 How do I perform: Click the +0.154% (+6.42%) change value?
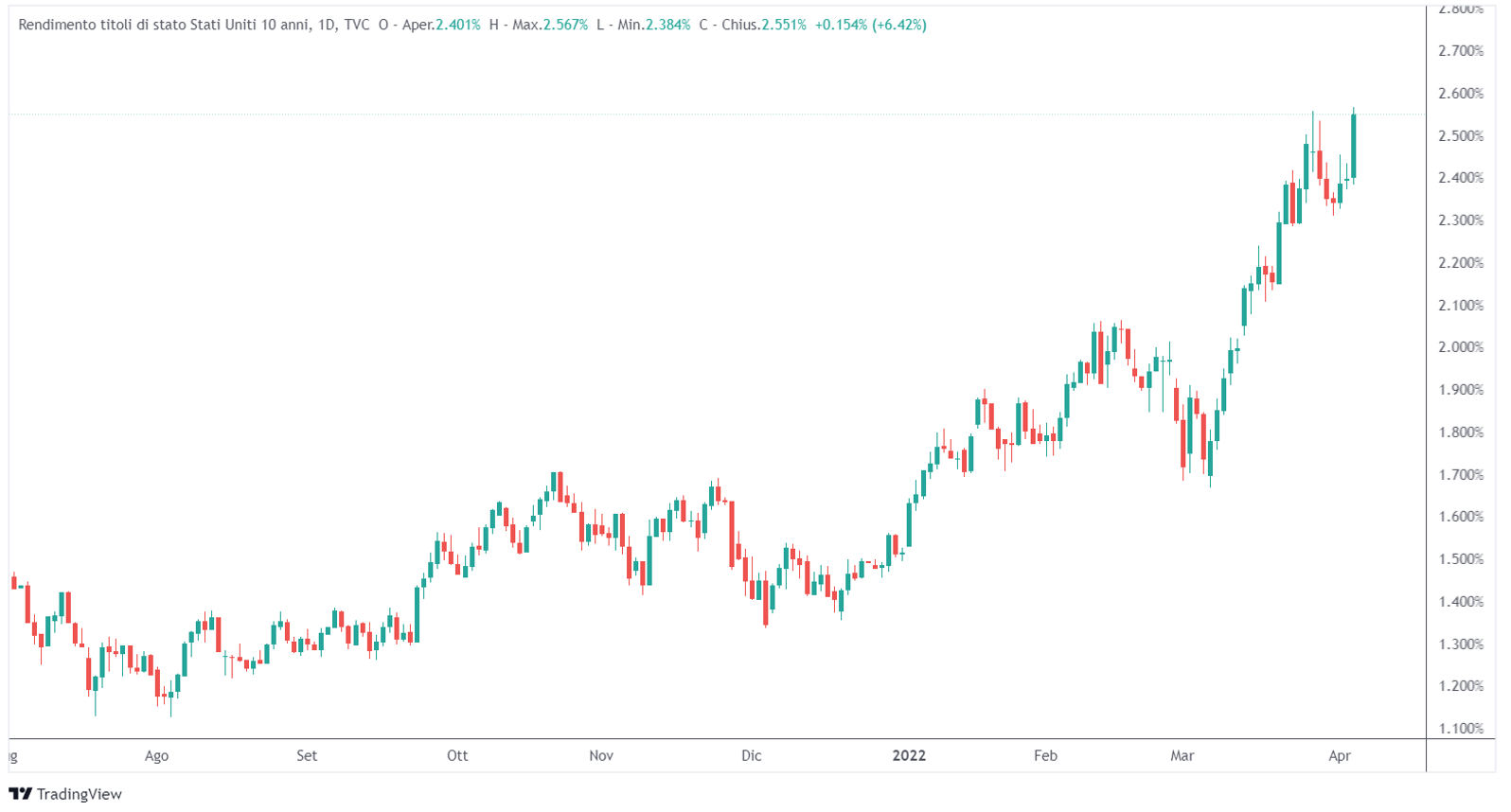[870, 25]
